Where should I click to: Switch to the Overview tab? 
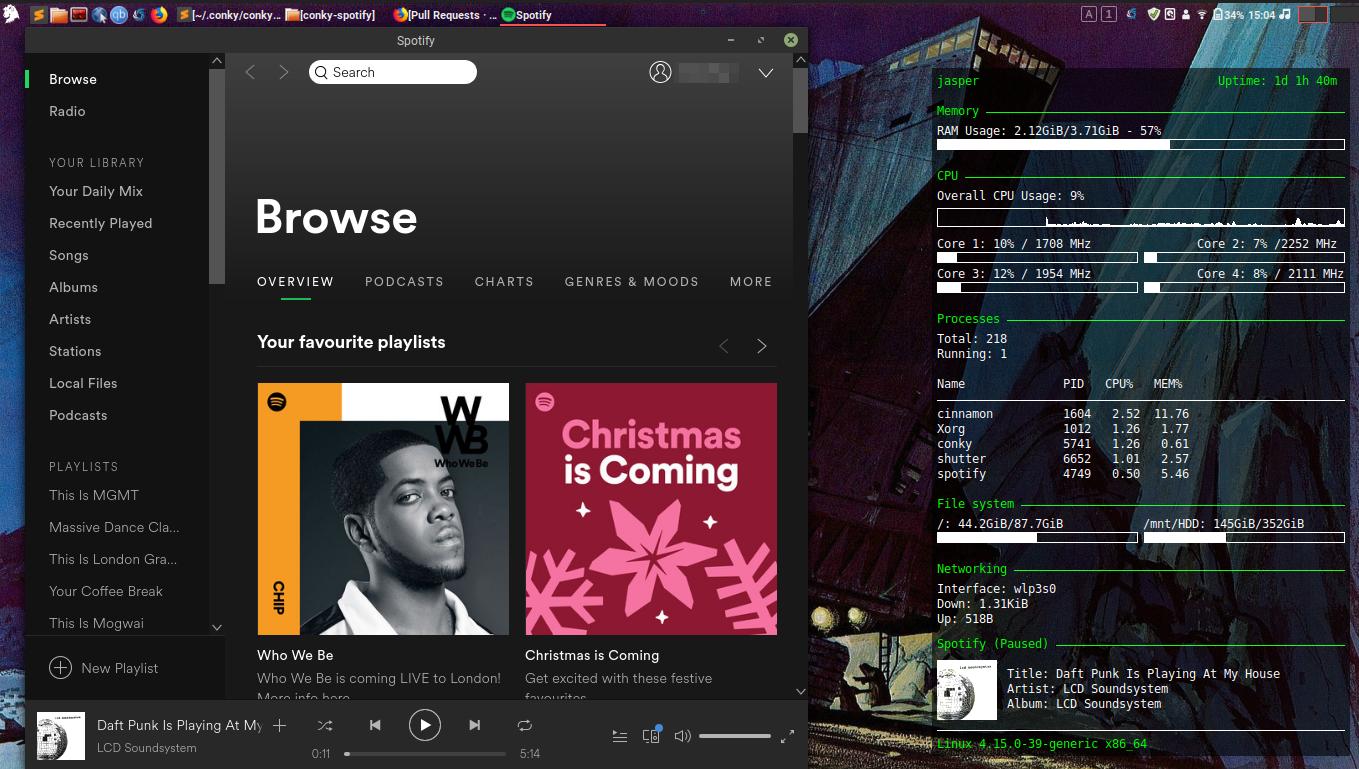[x=295, y=282]
